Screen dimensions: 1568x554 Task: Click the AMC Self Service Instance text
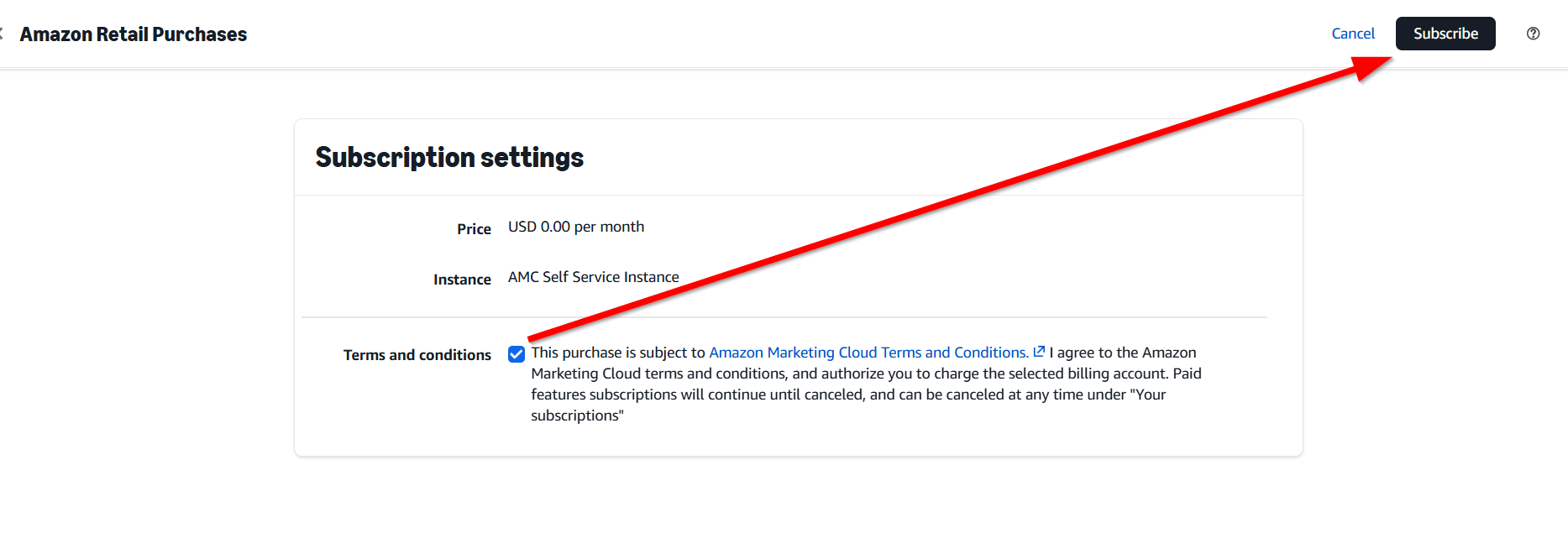coord(594,277)
